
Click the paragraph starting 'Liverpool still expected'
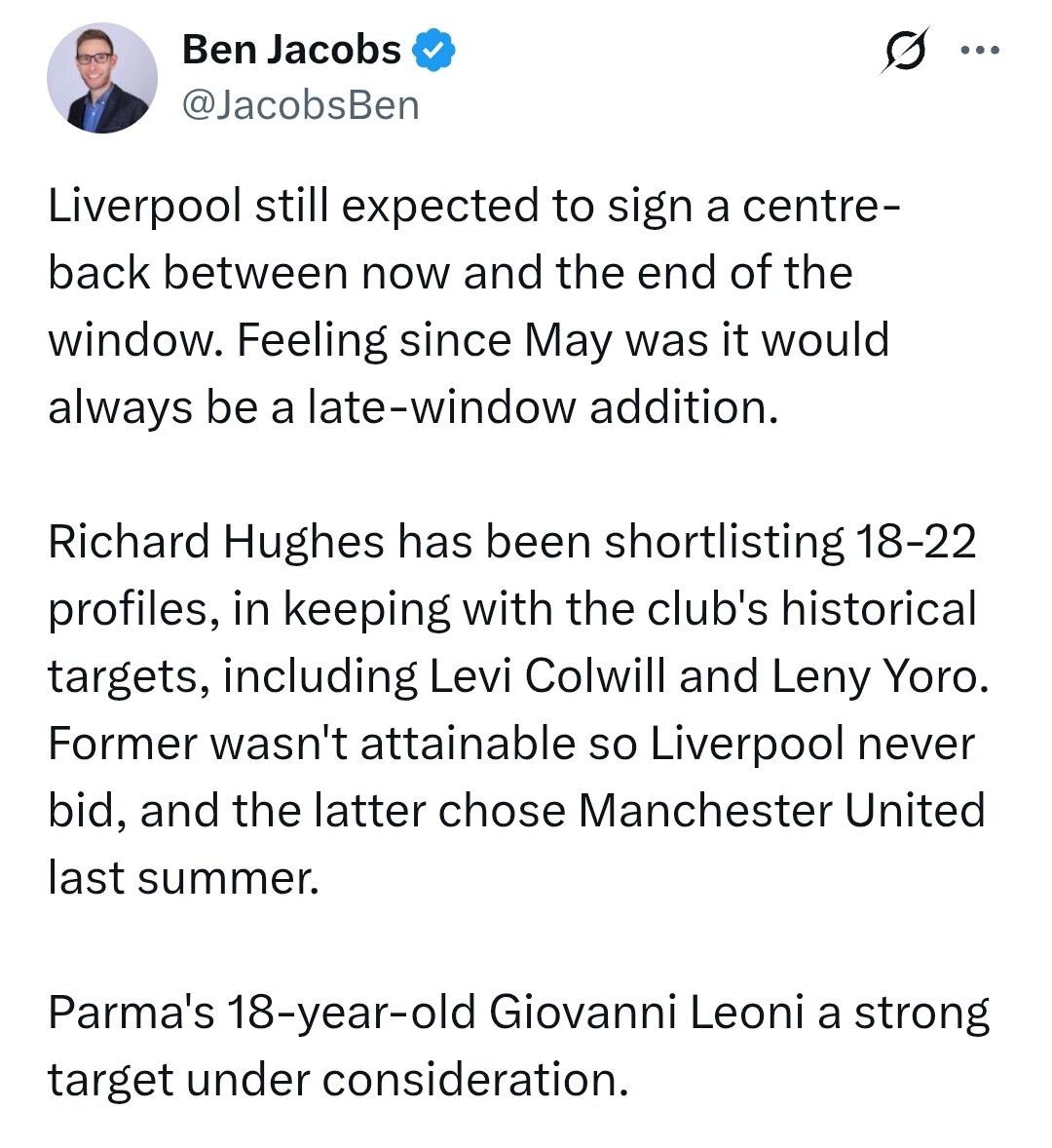click(468, 306)
